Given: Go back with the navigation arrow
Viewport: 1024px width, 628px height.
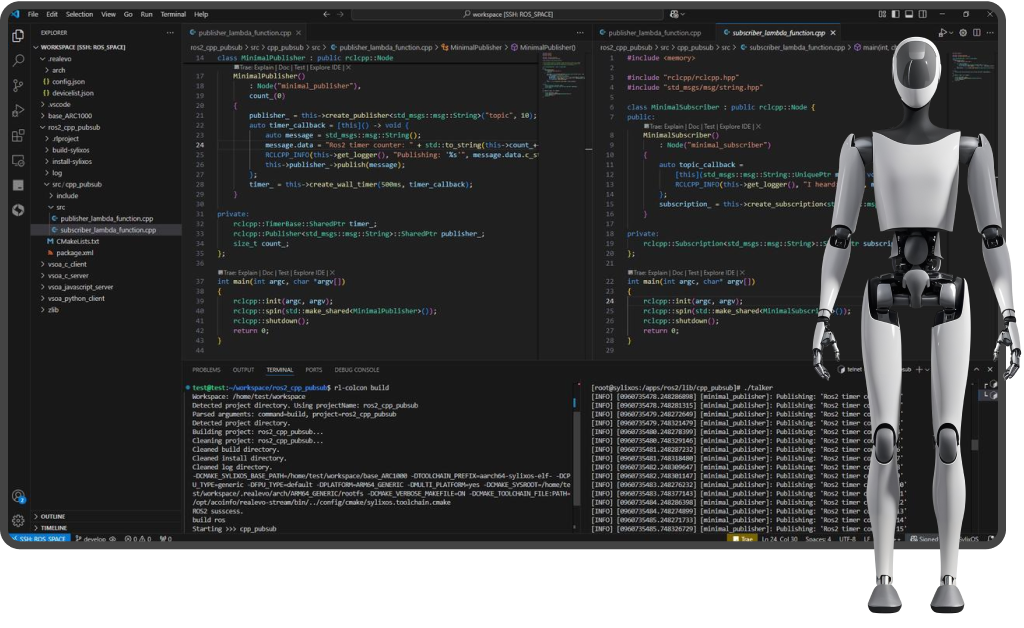Looking at the screenshot, I should (327, 14).
